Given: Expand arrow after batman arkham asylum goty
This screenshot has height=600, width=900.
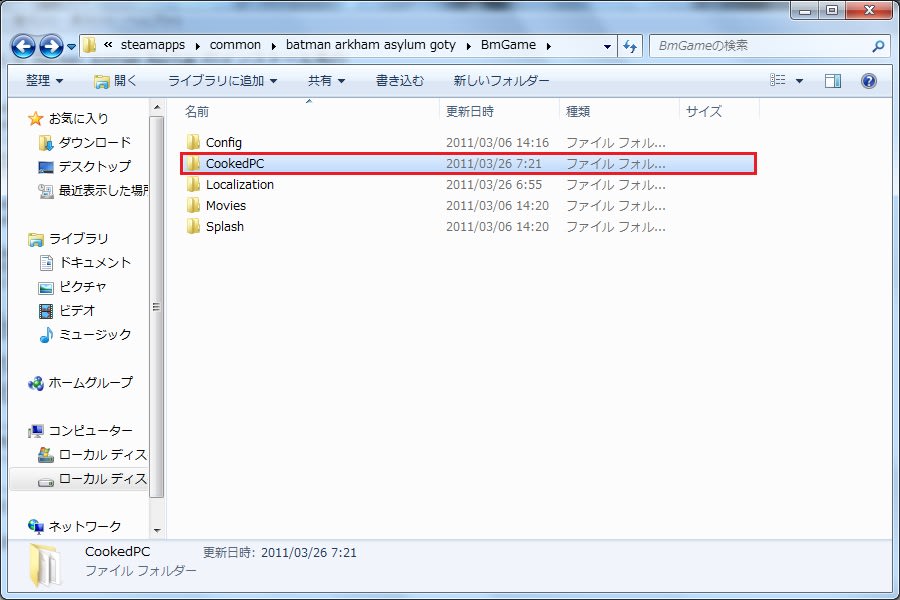Looking at the screenshot, I should pyautogui.click(x=468, y=46).
